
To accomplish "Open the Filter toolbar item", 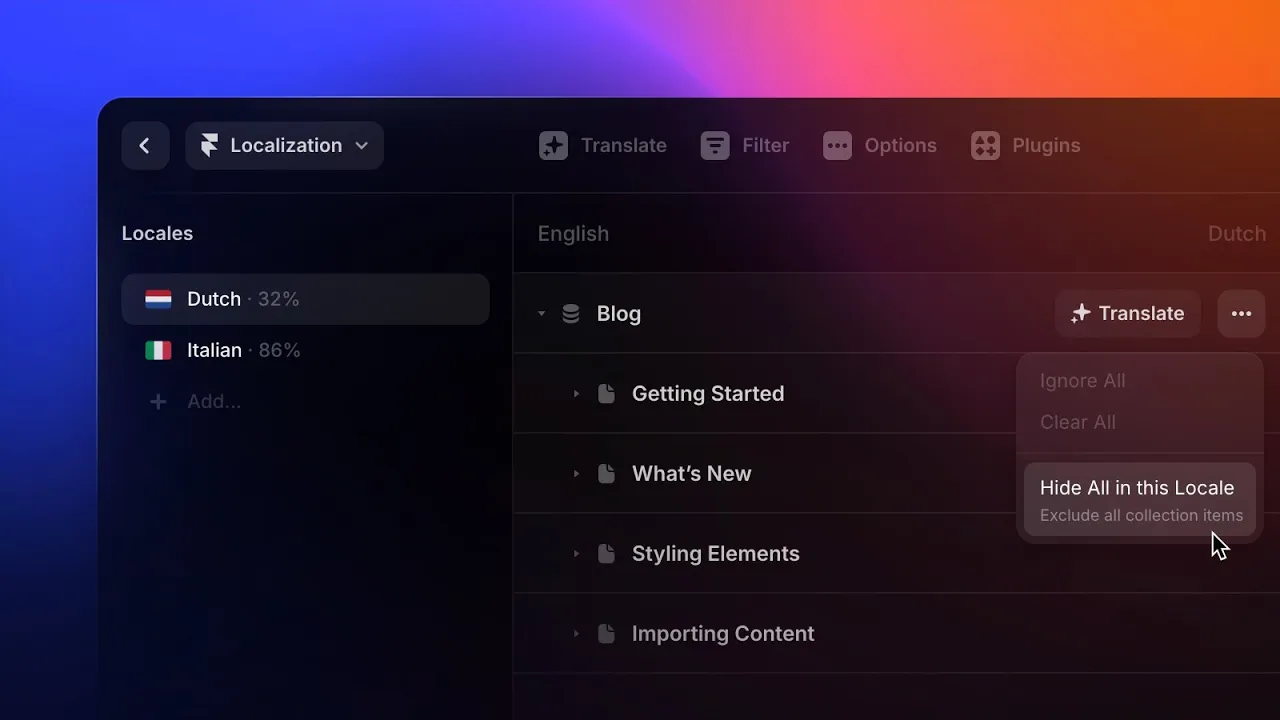I will pyautogui.click(x=745, y=146).
